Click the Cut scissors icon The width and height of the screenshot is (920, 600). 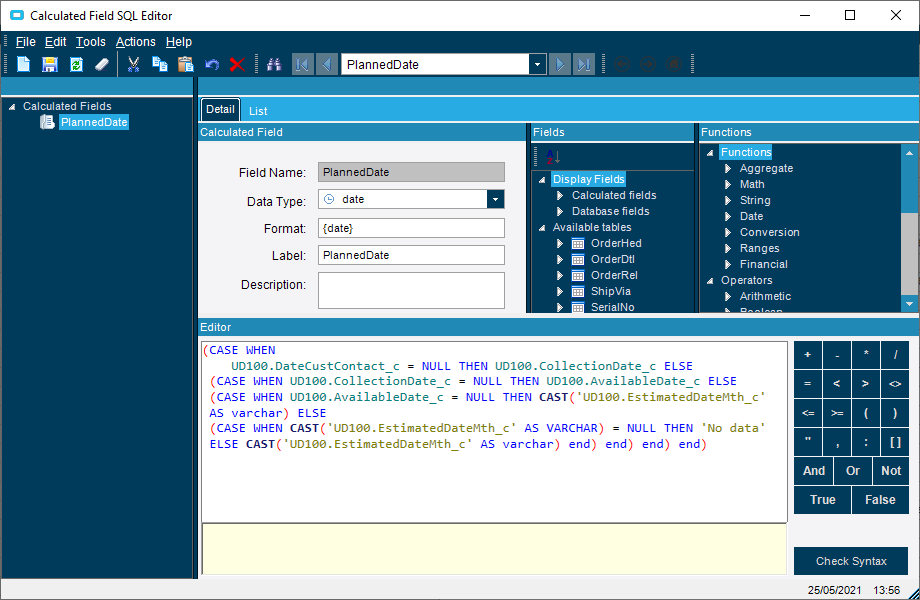coord(134,64)
